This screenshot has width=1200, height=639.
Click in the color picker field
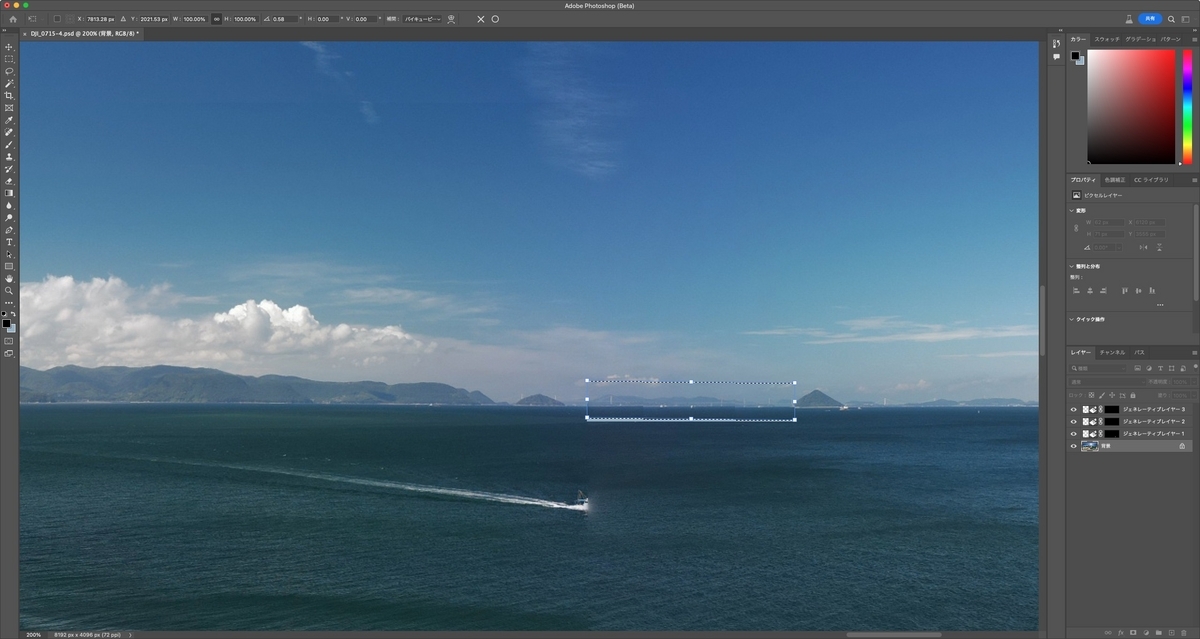point(1131,107)
